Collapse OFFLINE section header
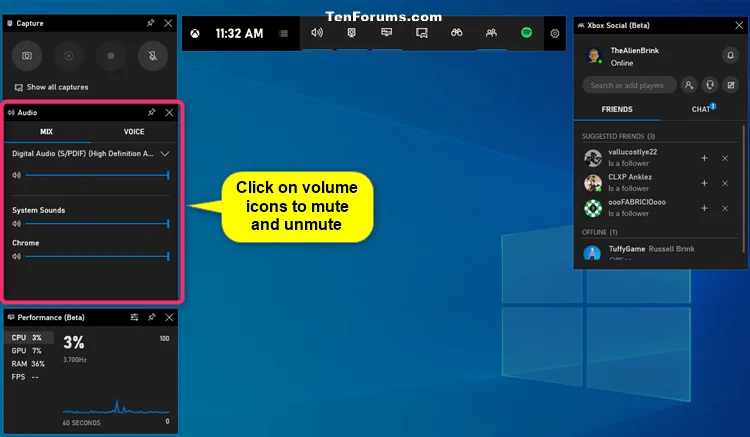Screen dimensions: 750x437 (599, 232)
